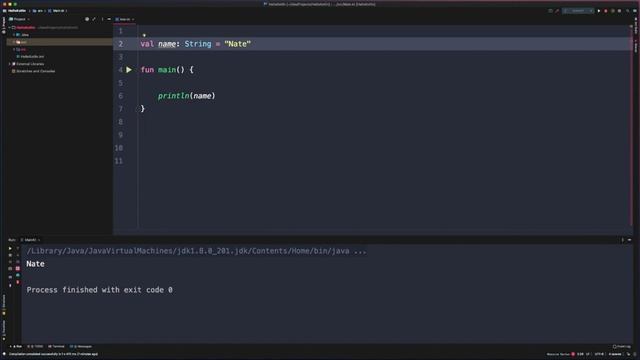Click the expand-all icon in Project panel header

pos(94,19)
